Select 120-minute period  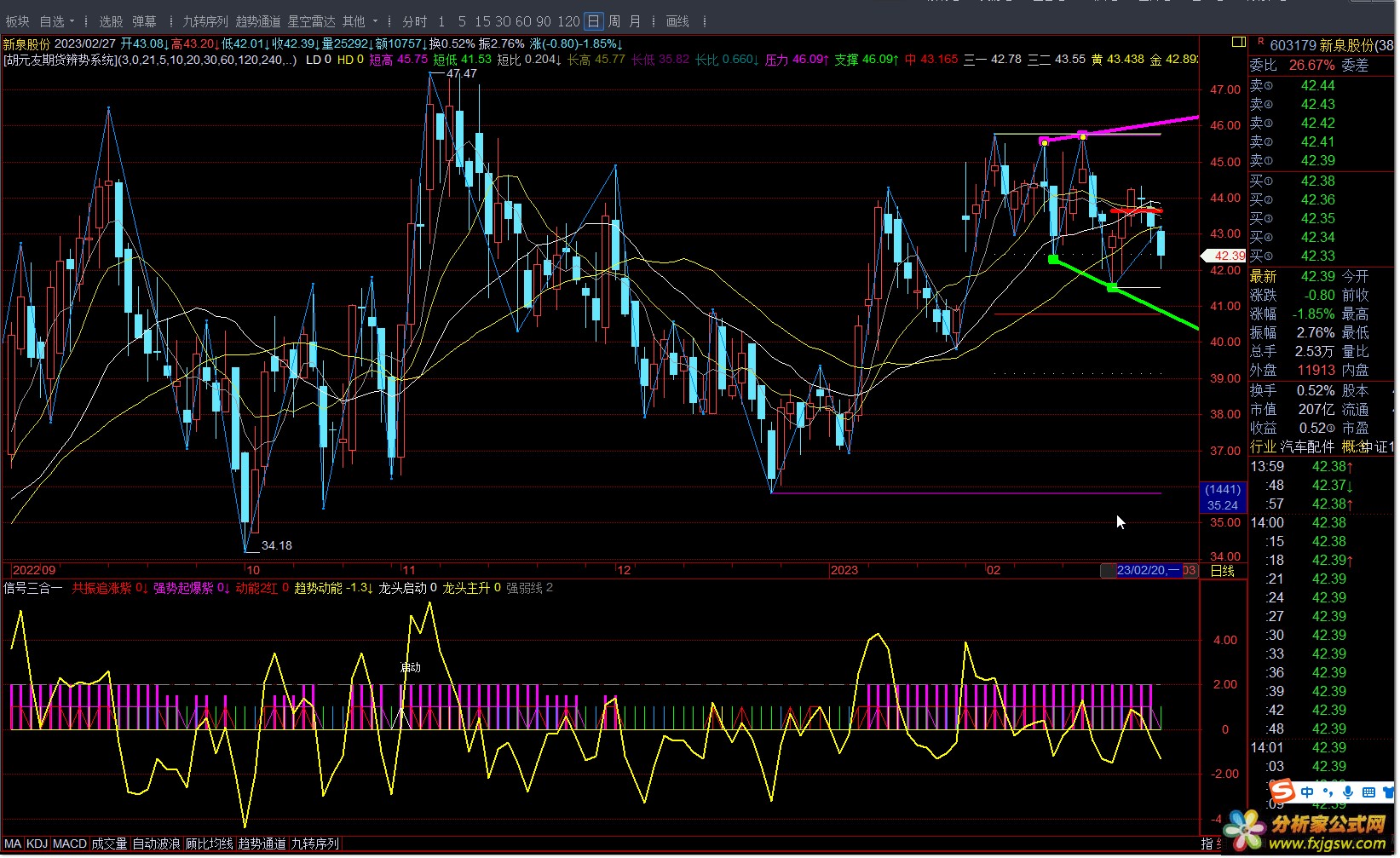pyautogui.click(x=568, y=21)
